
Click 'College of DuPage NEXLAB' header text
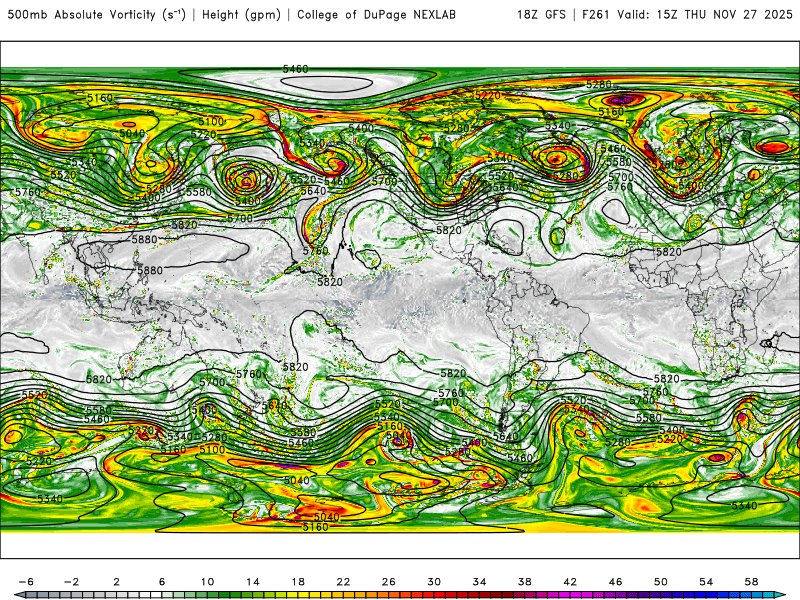pyautogui.click(x=376, y=15)
